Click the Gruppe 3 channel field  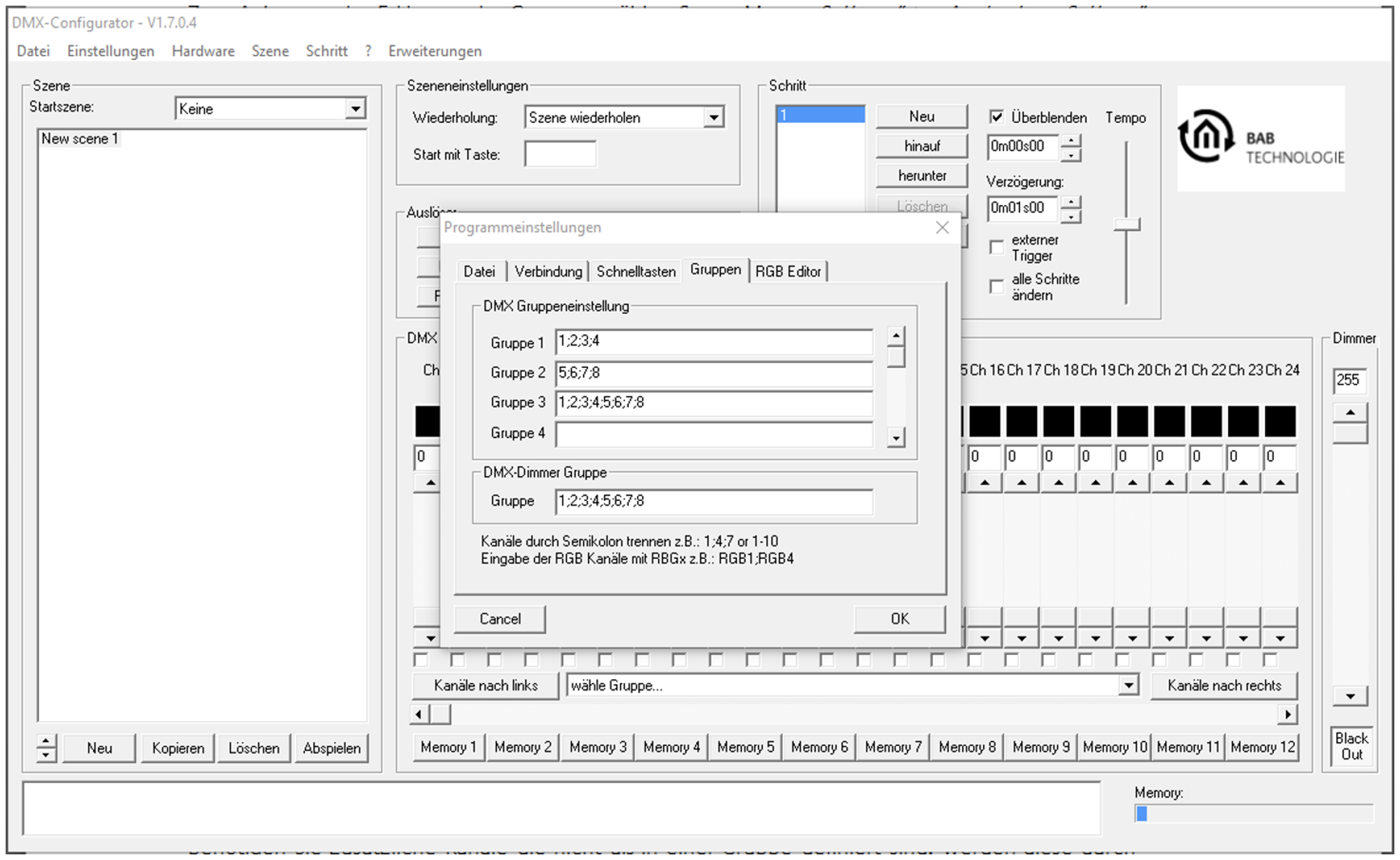714,403
